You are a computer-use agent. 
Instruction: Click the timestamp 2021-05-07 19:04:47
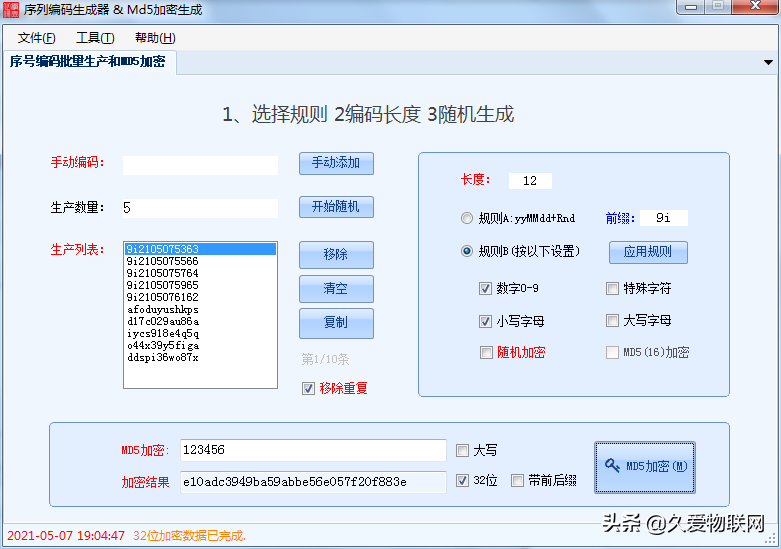tap(66, 536)
